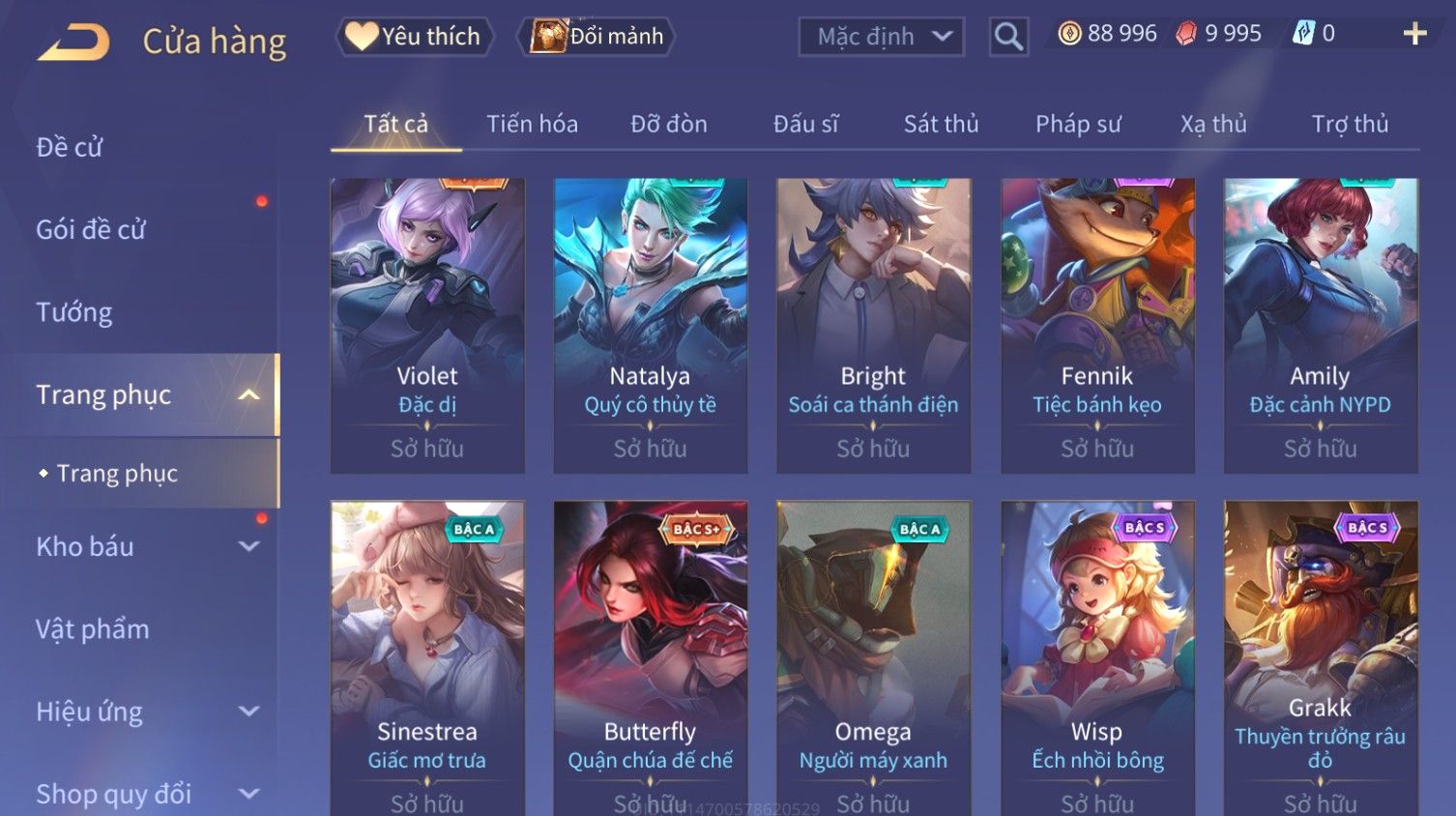
Task: Select the Tiến hóa tab
Action: (x=532, y=124)
